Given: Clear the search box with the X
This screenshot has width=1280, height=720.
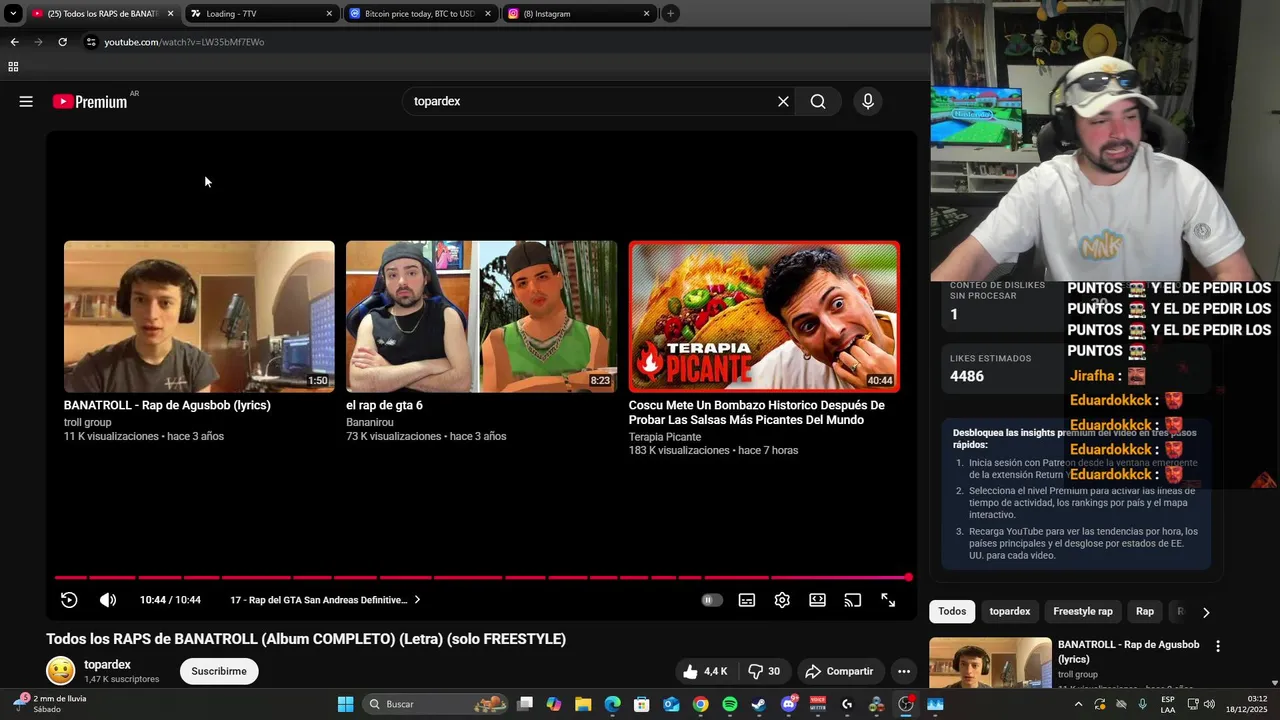Looking at the screenshot, I should click(783, 101).
